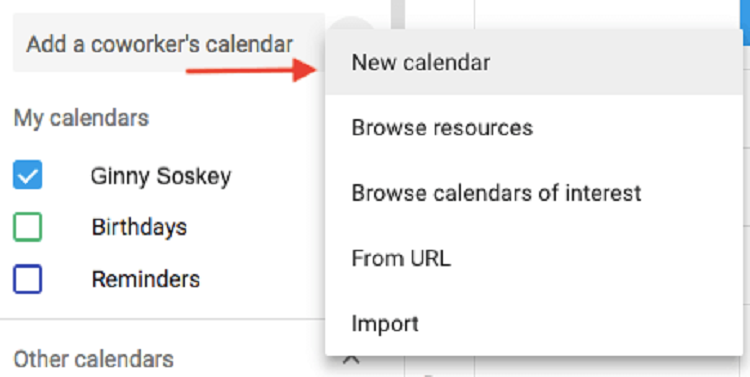Enable the dark blue Reminders checkbox
750x377 pixels.
pos(27,279)
